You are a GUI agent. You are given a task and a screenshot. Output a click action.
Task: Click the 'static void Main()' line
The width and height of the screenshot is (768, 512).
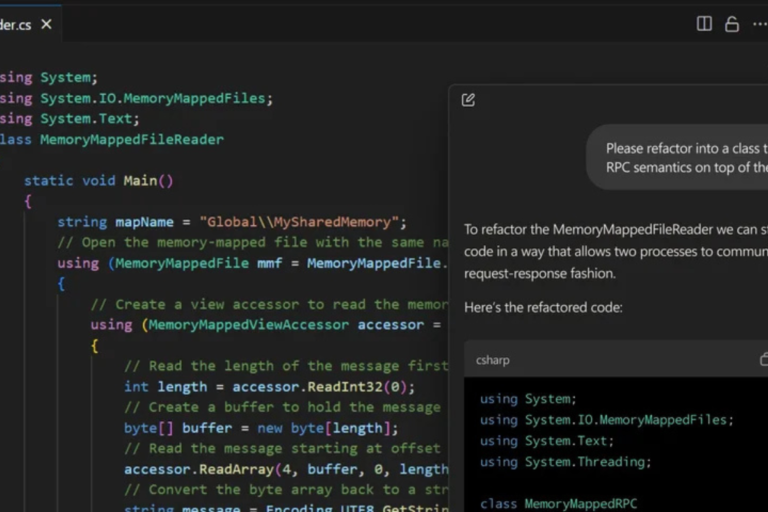(x=98, y=181)
